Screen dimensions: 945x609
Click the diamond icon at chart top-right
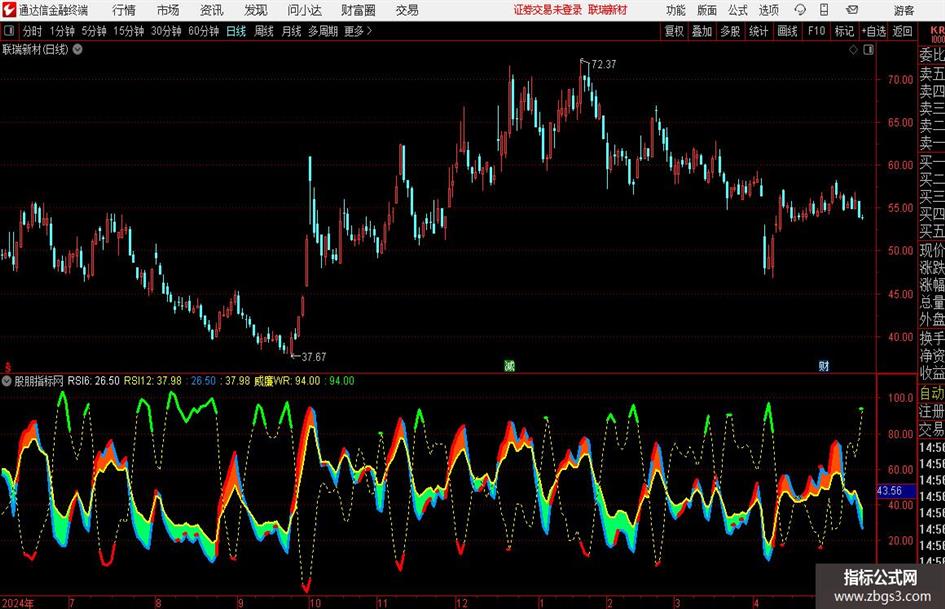(853, 50)
